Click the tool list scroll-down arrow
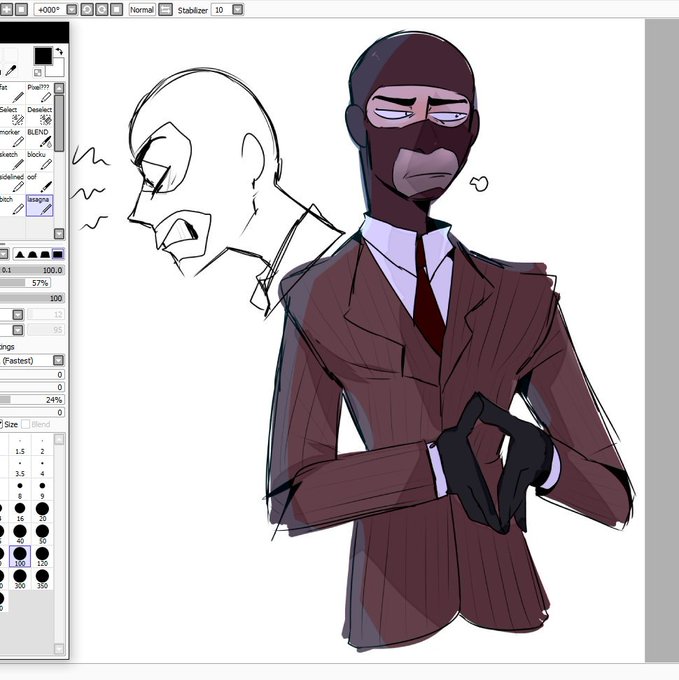The height and width of the screenshot is (680, 679). (59, 234)
